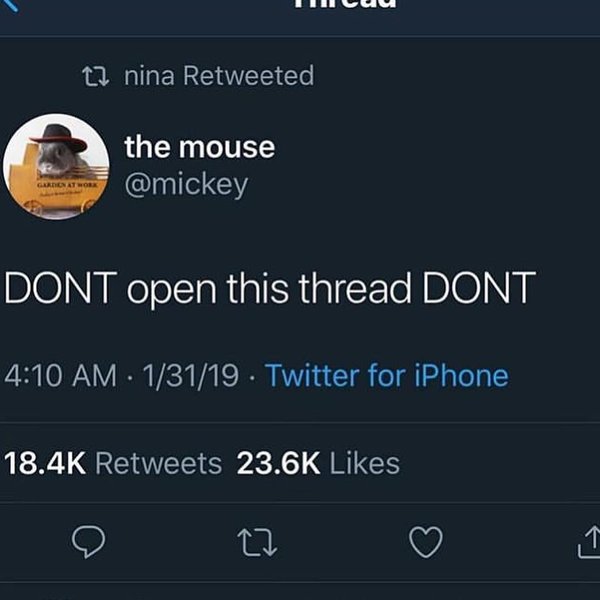Open the share icon for this tweet
This screenshot has width=600, height=600.
pyautogui.click(x=590, y=543)
